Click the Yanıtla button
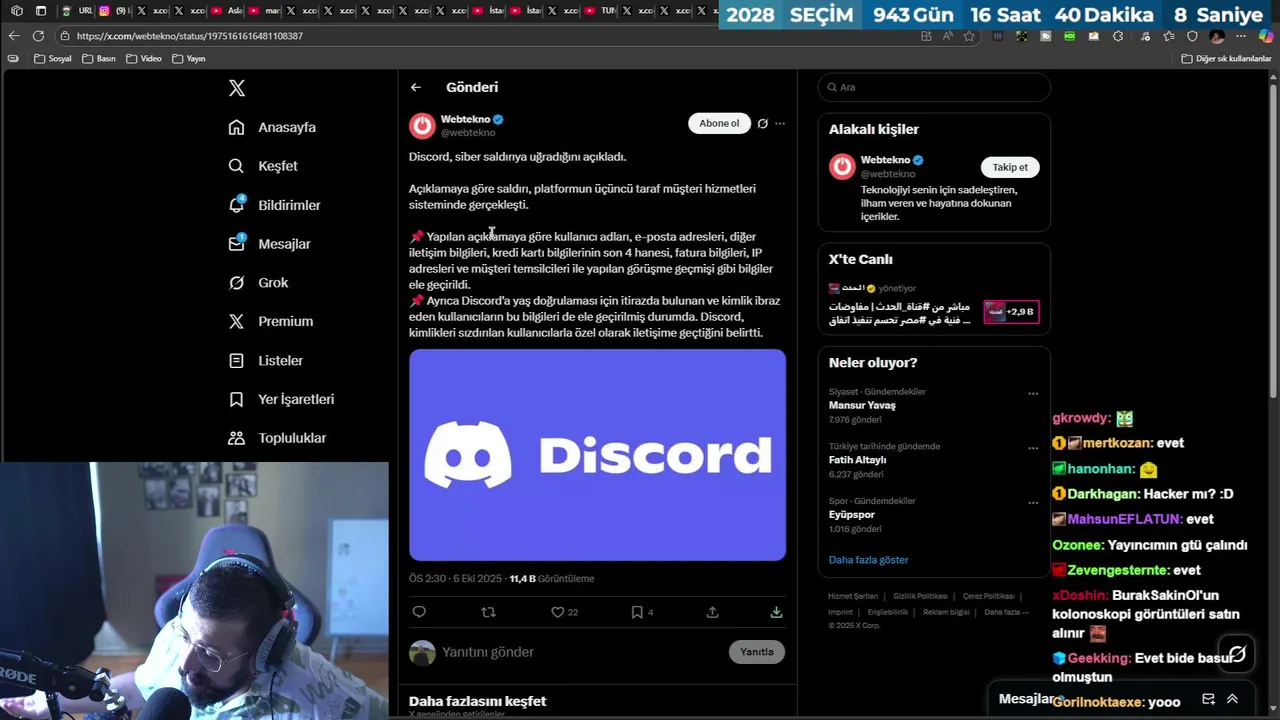The width and height of the screenshot is (1280, 720). tap(757, 652)
